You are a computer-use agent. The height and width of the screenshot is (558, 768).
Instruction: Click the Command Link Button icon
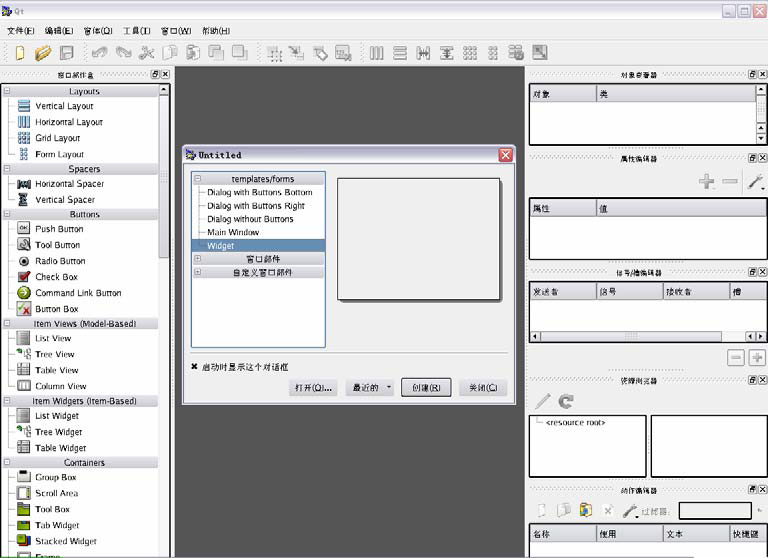[24, 293]
